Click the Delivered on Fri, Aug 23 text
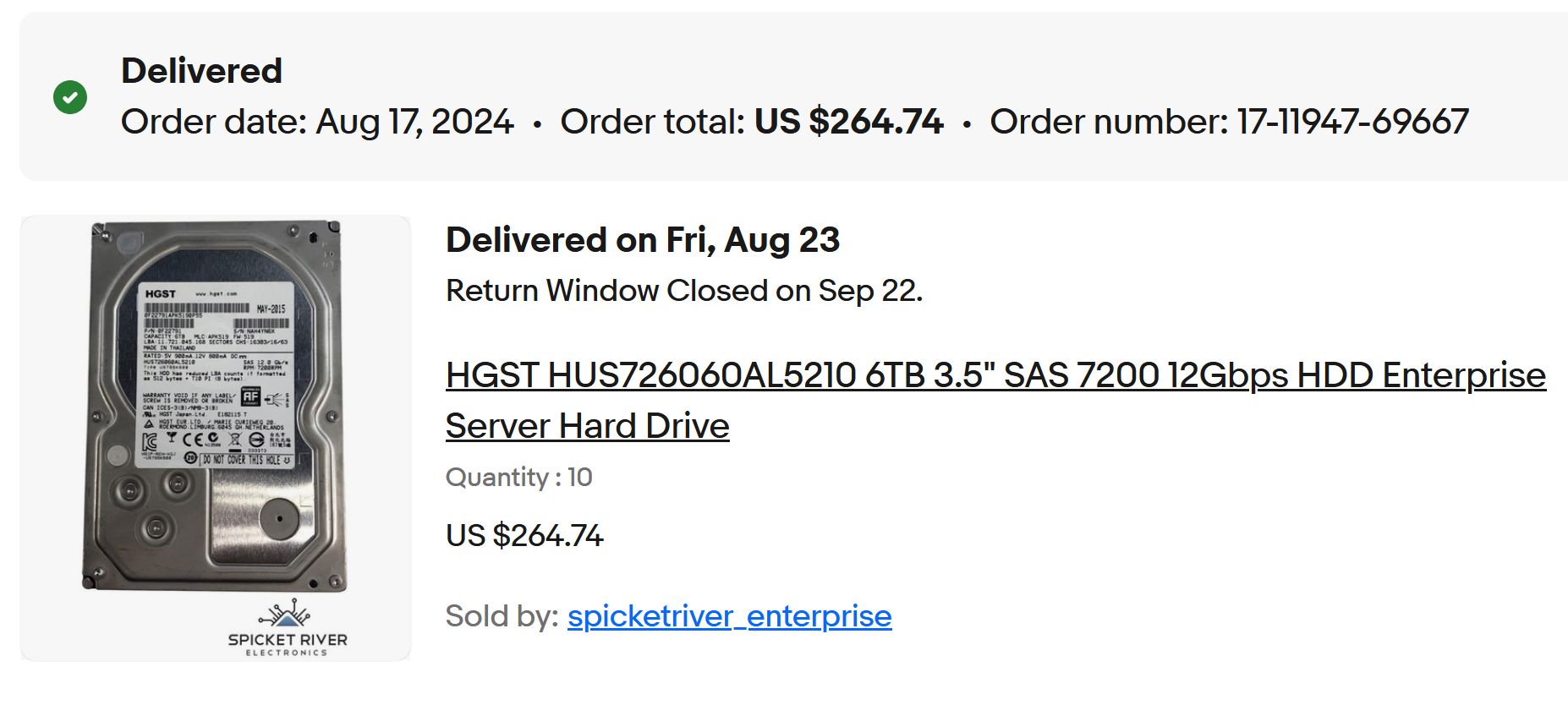The height and width of the screenshot is (705, 1568). [642, 240]
